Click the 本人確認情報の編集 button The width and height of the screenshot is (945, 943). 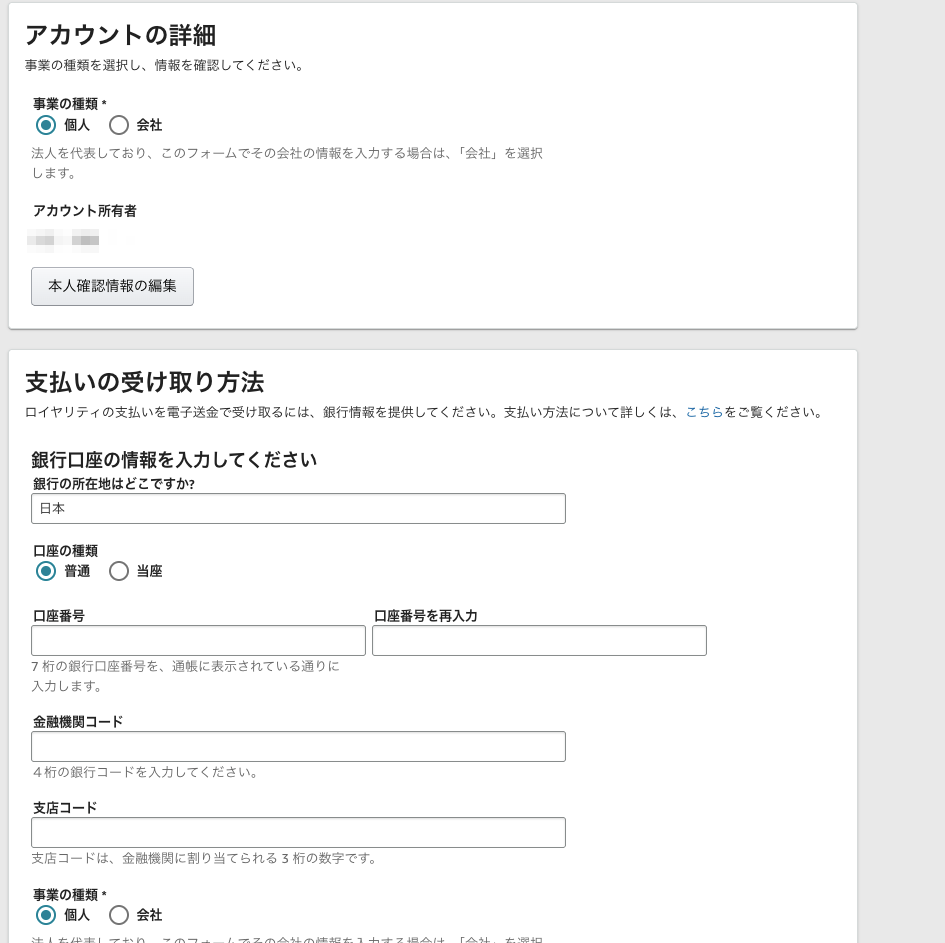pyautogui.click(x=112, y=286)
